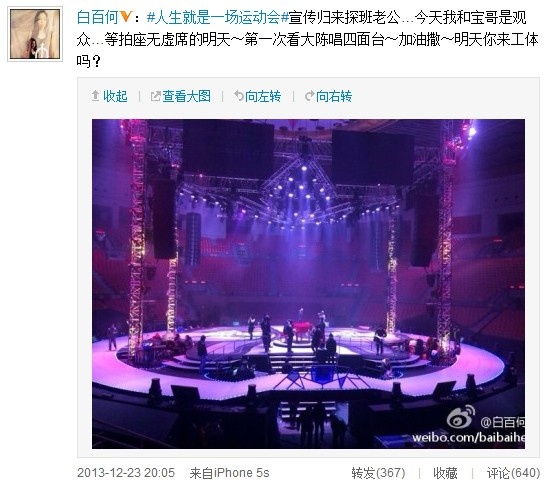Viewport: 546px width, 485px height.
Task: Click the weibo.com/baibaihe watermark text
Action: click(x=469, y=437)
